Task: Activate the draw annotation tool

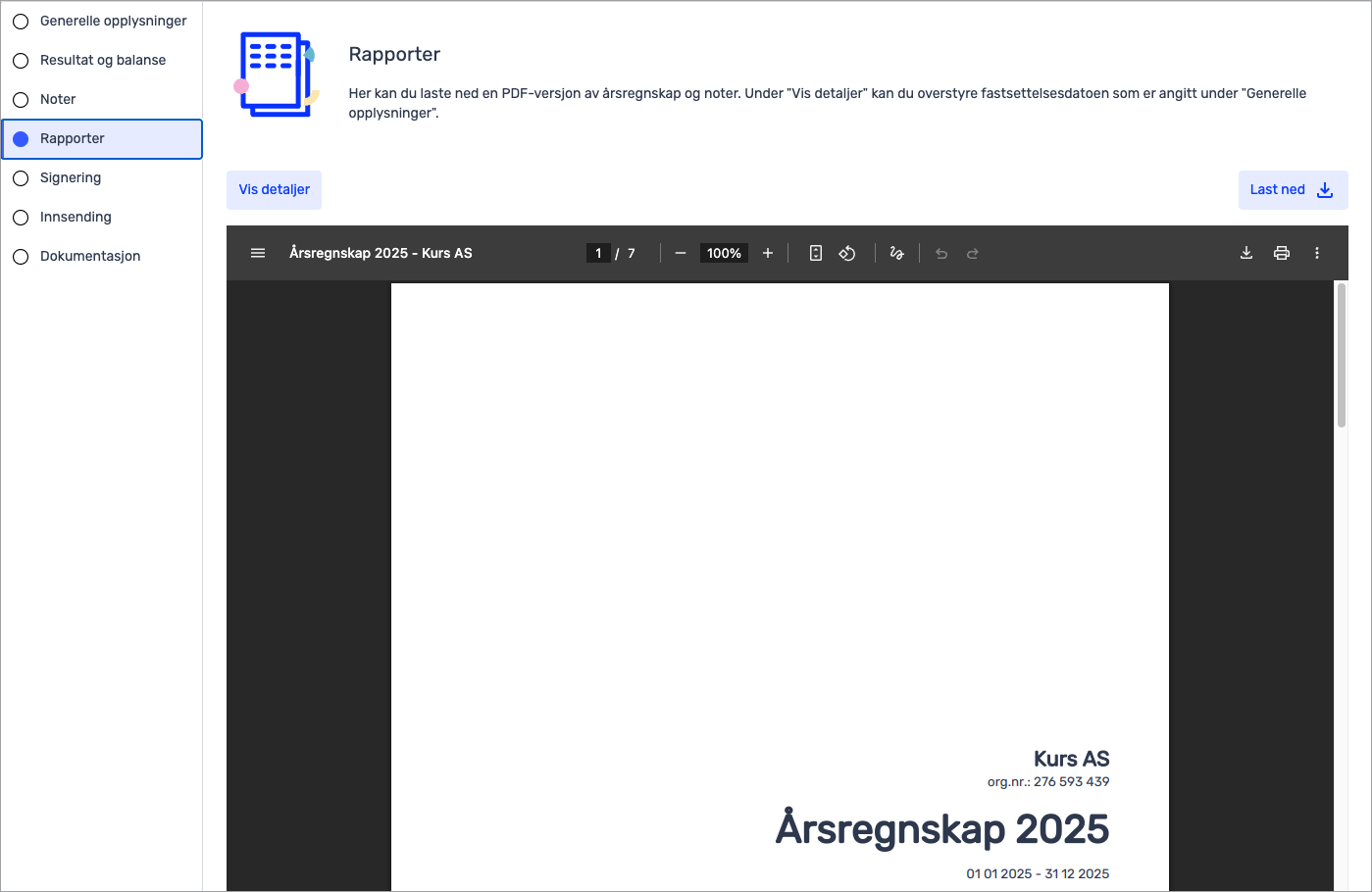Action: [x=896, y=253]
